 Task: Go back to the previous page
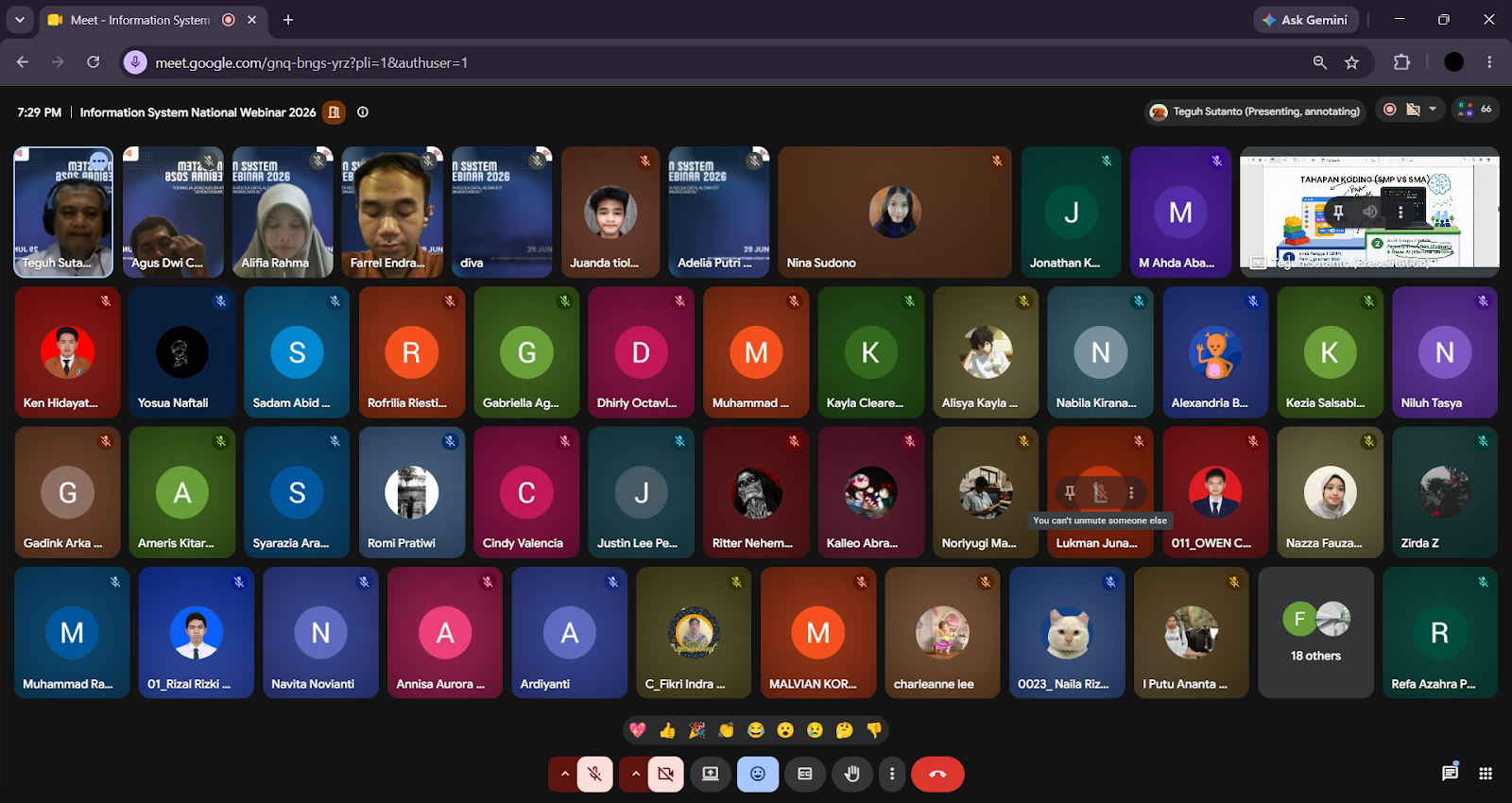pyautogui.click(x=23, y=62)
